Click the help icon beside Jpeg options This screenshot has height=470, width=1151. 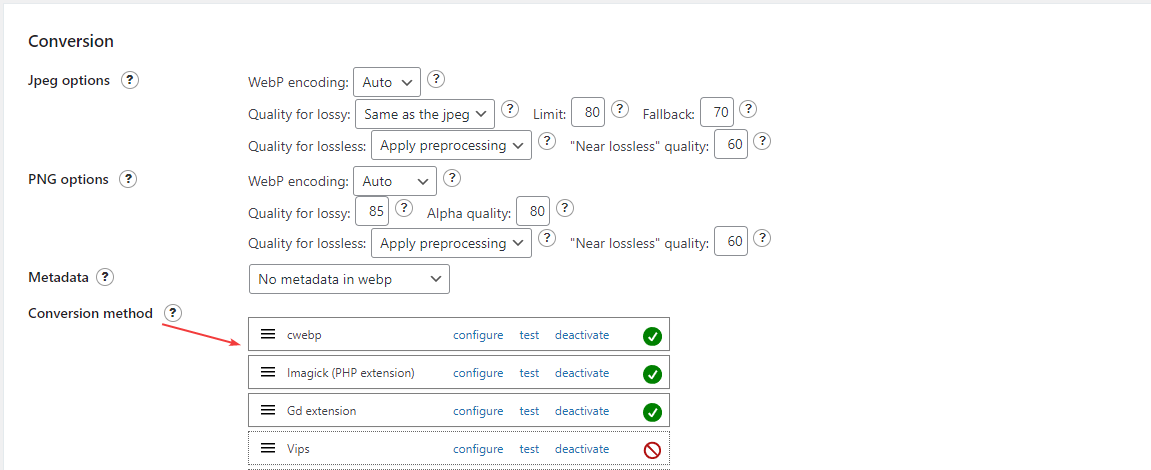click(129, 81)
